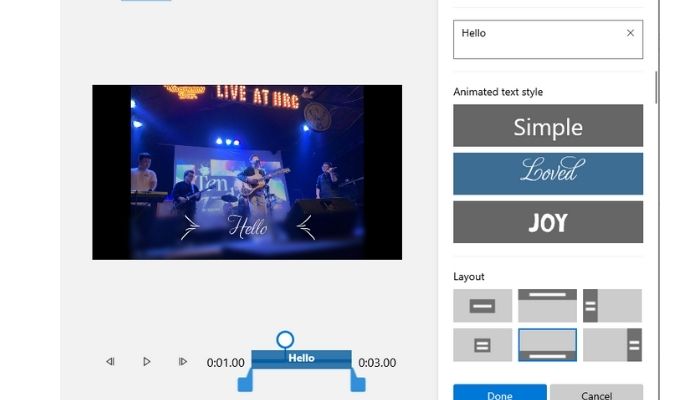The height and width of the screenshot is (400, 700).
Task: Pick the bottom-aligned text layout icon
Action: click(x=547, y=345)
